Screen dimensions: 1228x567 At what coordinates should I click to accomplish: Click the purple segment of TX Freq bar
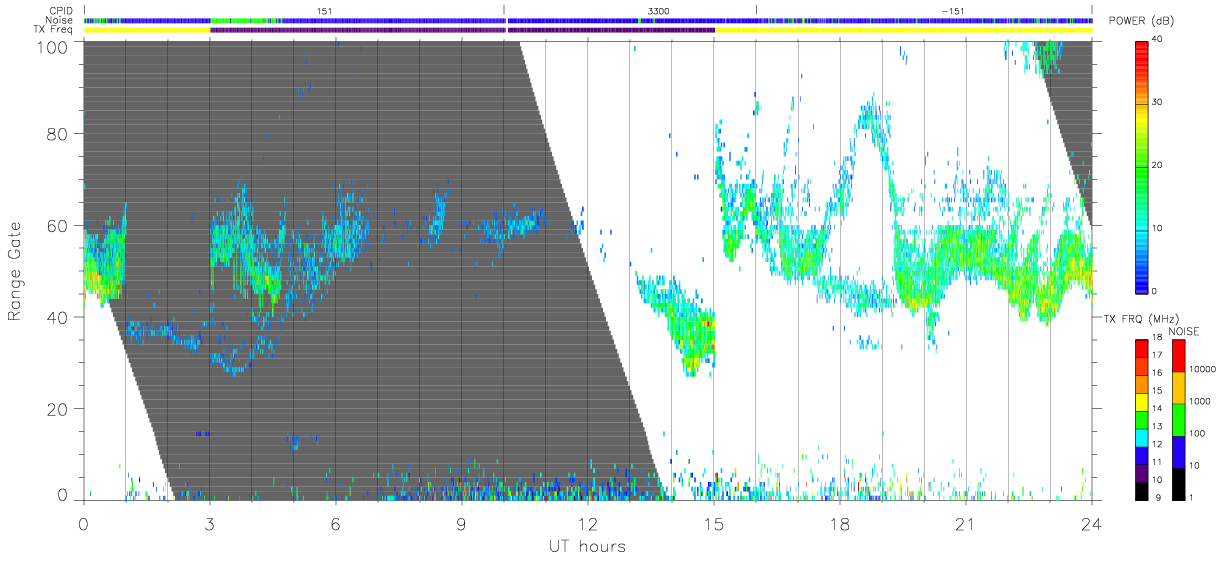[462, 30]
